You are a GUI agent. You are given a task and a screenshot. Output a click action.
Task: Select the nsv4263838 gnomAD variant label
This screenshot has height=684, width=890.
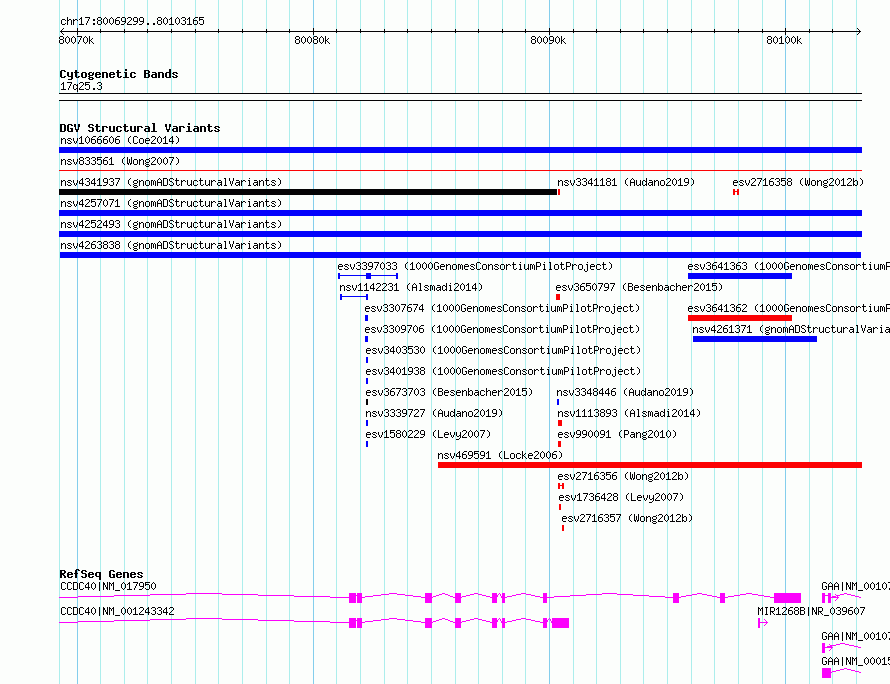[x=171, y=245]
